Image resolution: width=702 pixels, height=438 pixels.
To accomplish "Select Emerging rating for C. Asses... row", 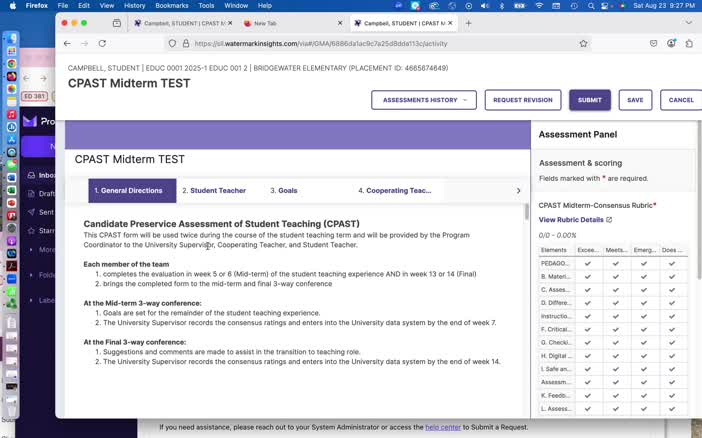I will coord(644,290).
